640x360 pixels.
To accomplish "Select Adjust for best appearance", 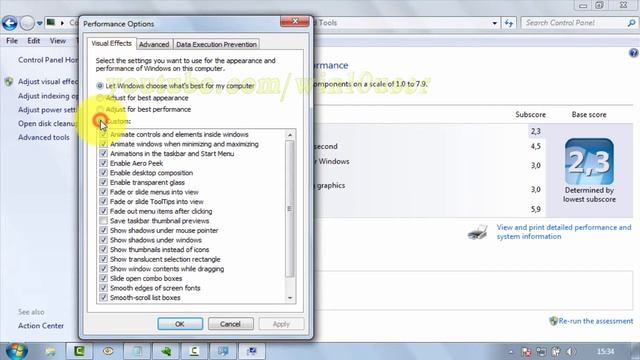I will [x=100, y=98].
